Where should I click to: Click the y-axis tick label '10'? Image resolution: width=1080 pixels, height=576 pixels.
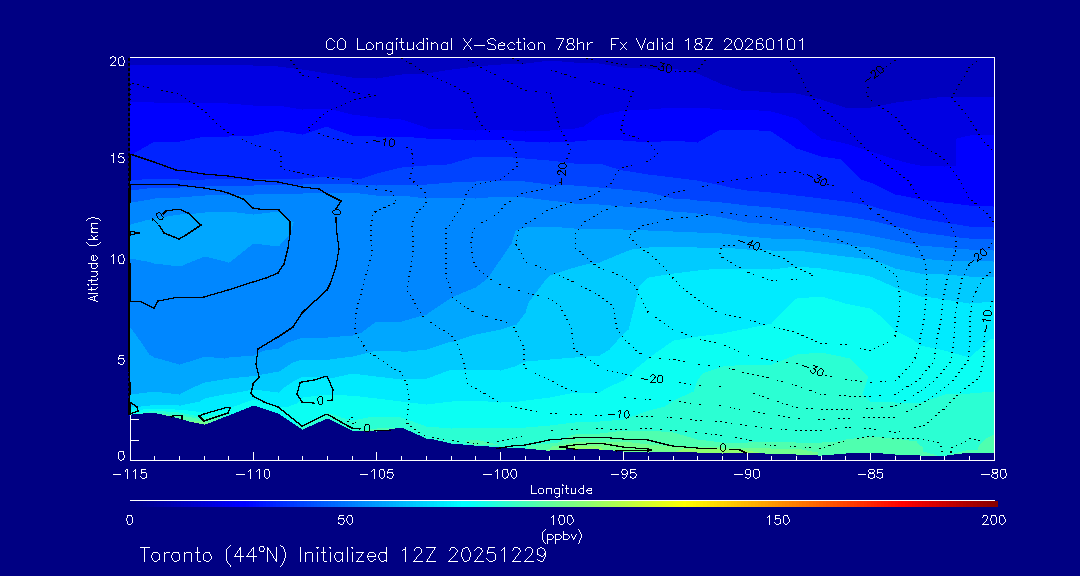click(117, 258)
